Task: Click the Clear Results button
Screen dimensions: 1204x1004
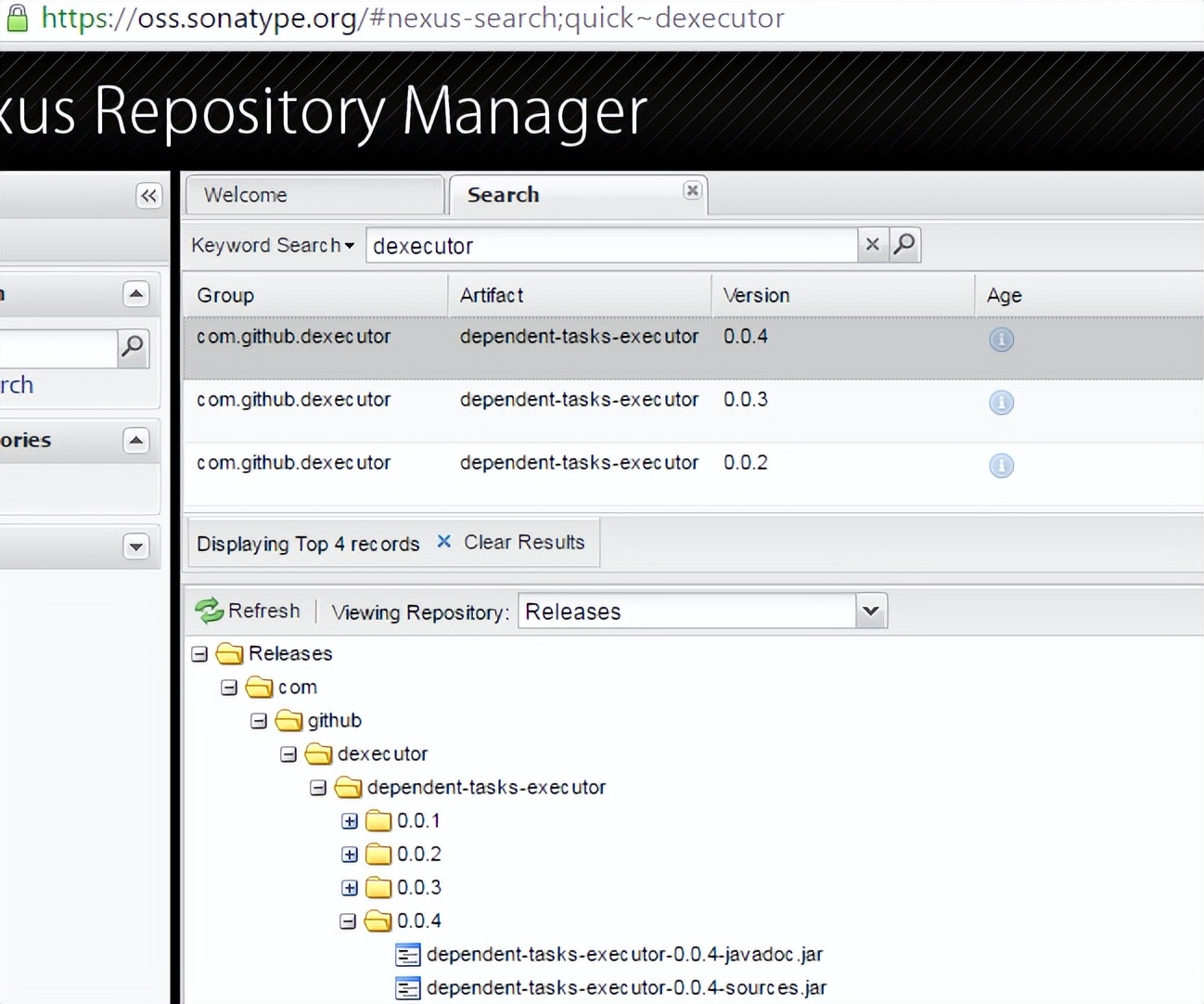Action: 511,542
